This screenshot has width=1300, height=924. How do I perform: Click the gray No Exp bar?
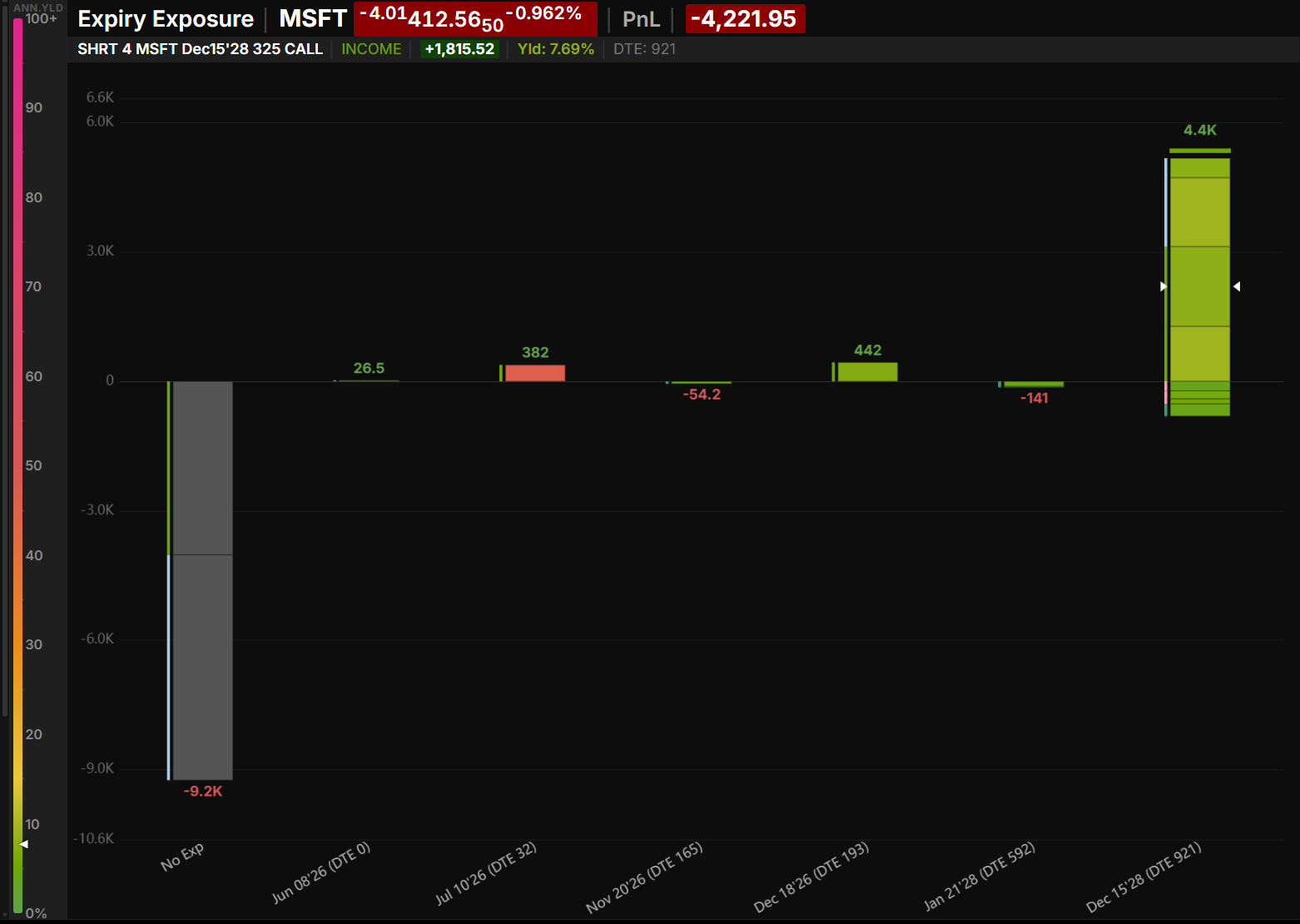click(x=202, y=580)
